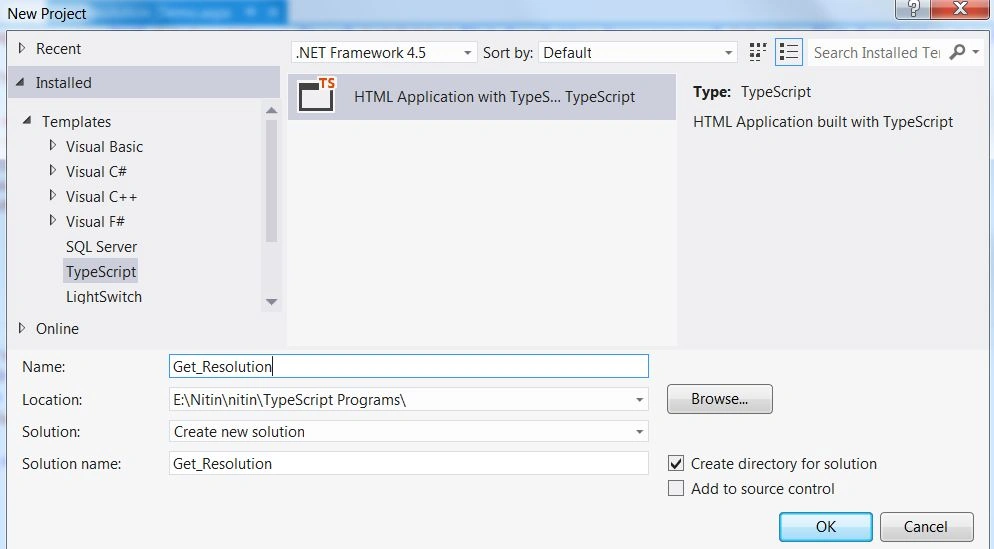This screenshot has height=549, width=994.
Task: Select TypeScript in the template tree
Action: (101, 271)
